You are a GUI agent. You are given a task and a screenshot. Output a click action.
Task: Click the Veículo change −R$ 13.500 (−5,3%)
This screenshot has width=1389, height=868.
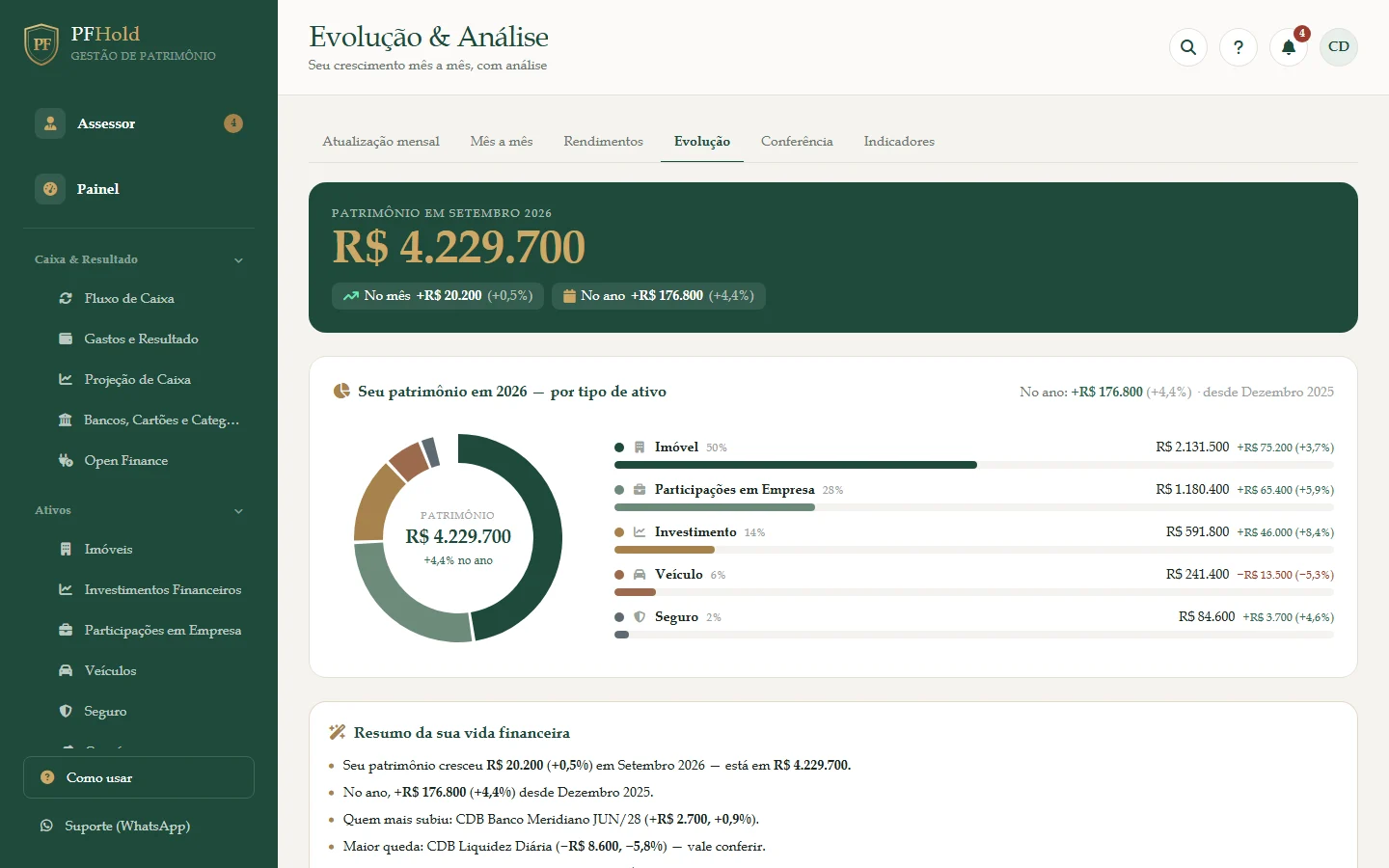pyautogui.click(x=1285, y=575)
